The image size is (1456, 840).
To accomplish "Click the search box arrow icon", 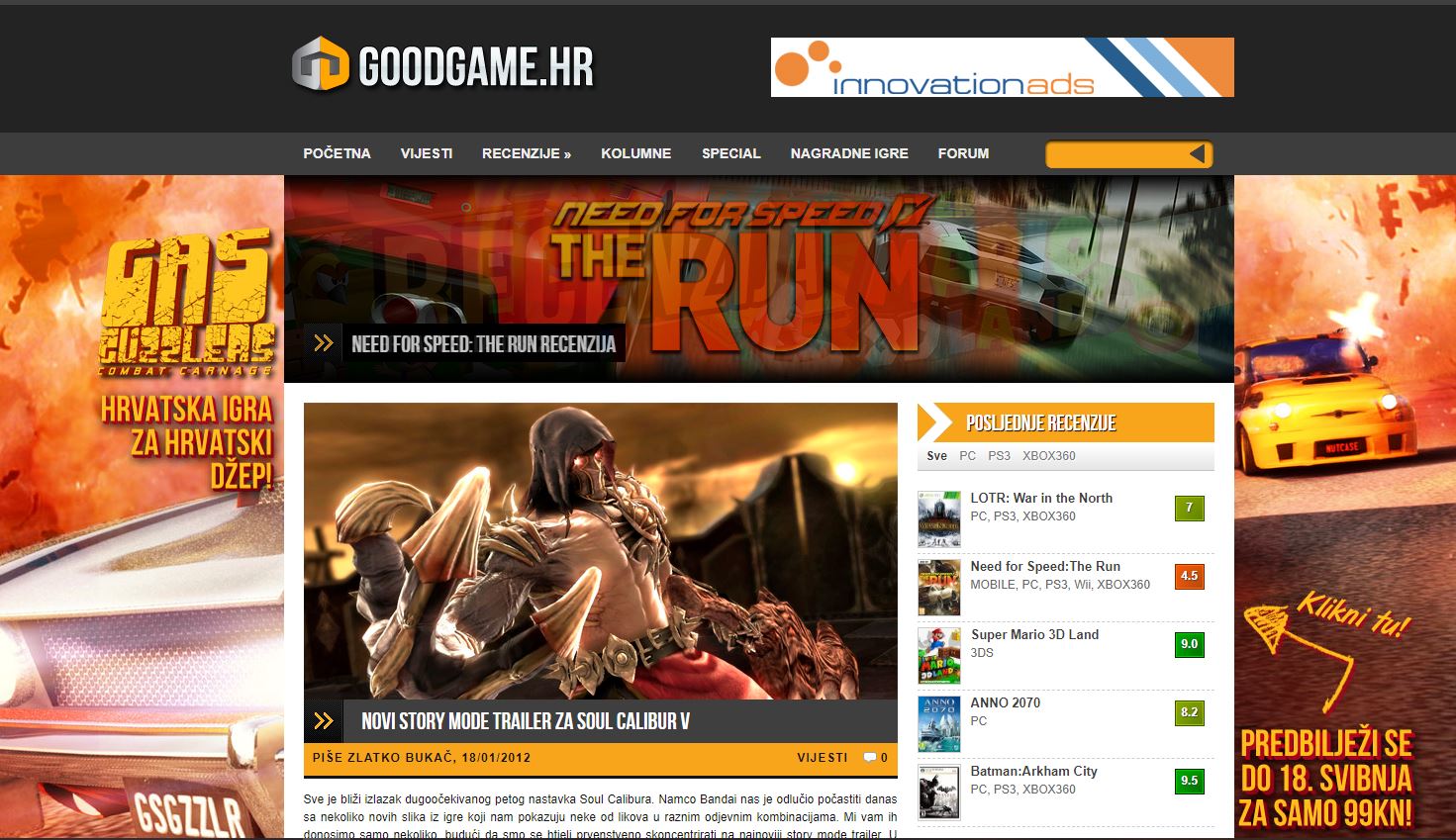I will 1197,154.
